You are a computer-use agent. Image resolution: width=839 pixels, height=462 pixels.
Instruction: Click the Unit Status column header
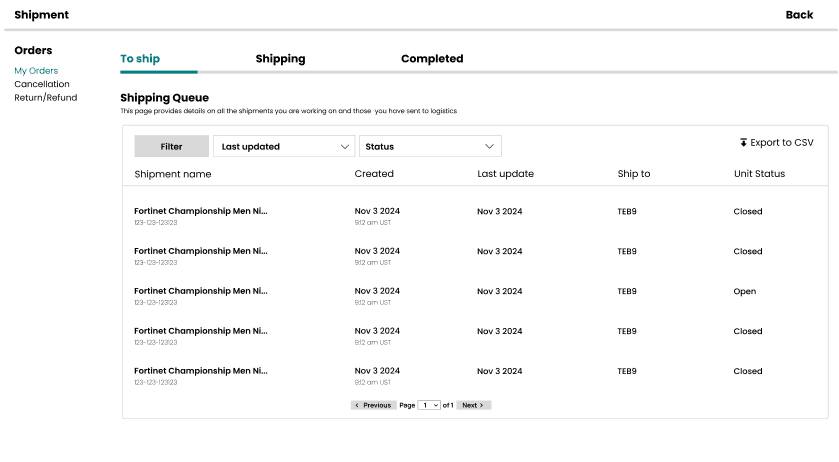click(759, 174)
